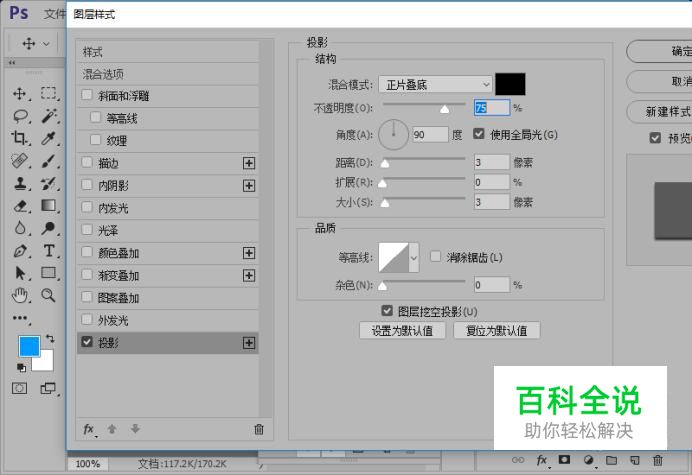Viewport: 692px width, 475px height.
Task: Add another 内阴影 with plus button
Action: pyautogui.click(x=249, y=186)
